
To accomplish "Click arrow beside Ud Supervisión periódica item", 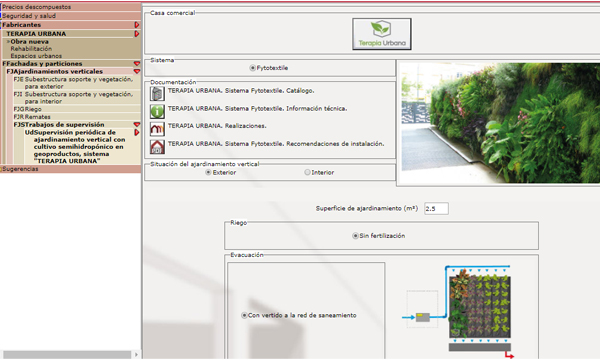I will click(137, 132).
